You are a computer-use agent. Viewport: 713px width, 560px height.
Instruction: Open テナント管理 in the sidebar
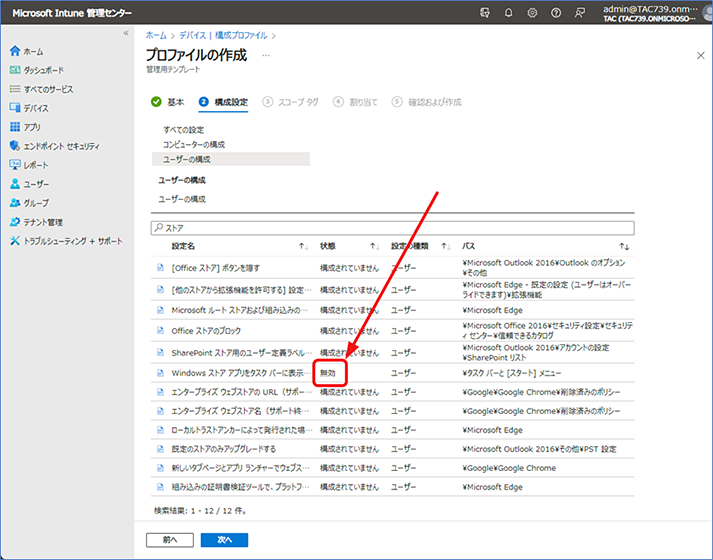pos(36,222)
